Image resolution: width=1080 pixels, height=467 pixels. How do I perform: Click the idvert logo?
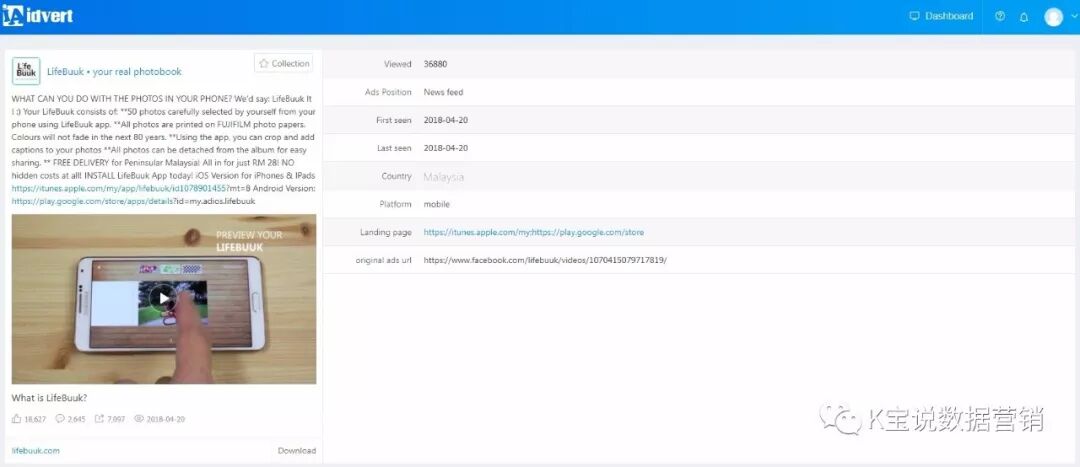click(x=37, y=16)
